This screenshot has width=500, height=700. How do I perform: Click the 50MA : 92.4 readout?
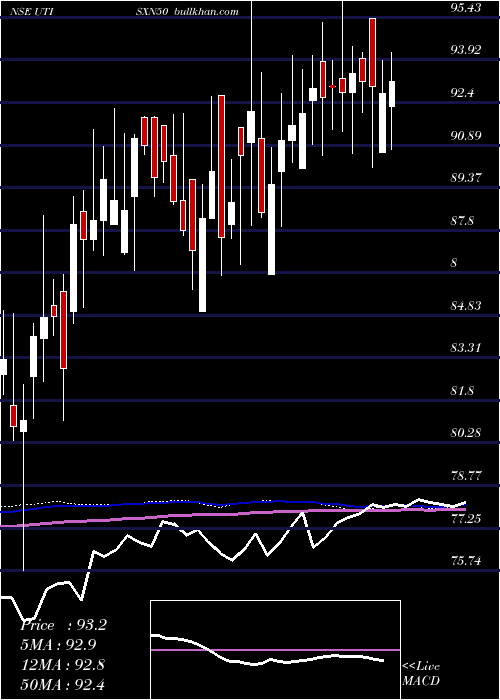click(62, 684)
